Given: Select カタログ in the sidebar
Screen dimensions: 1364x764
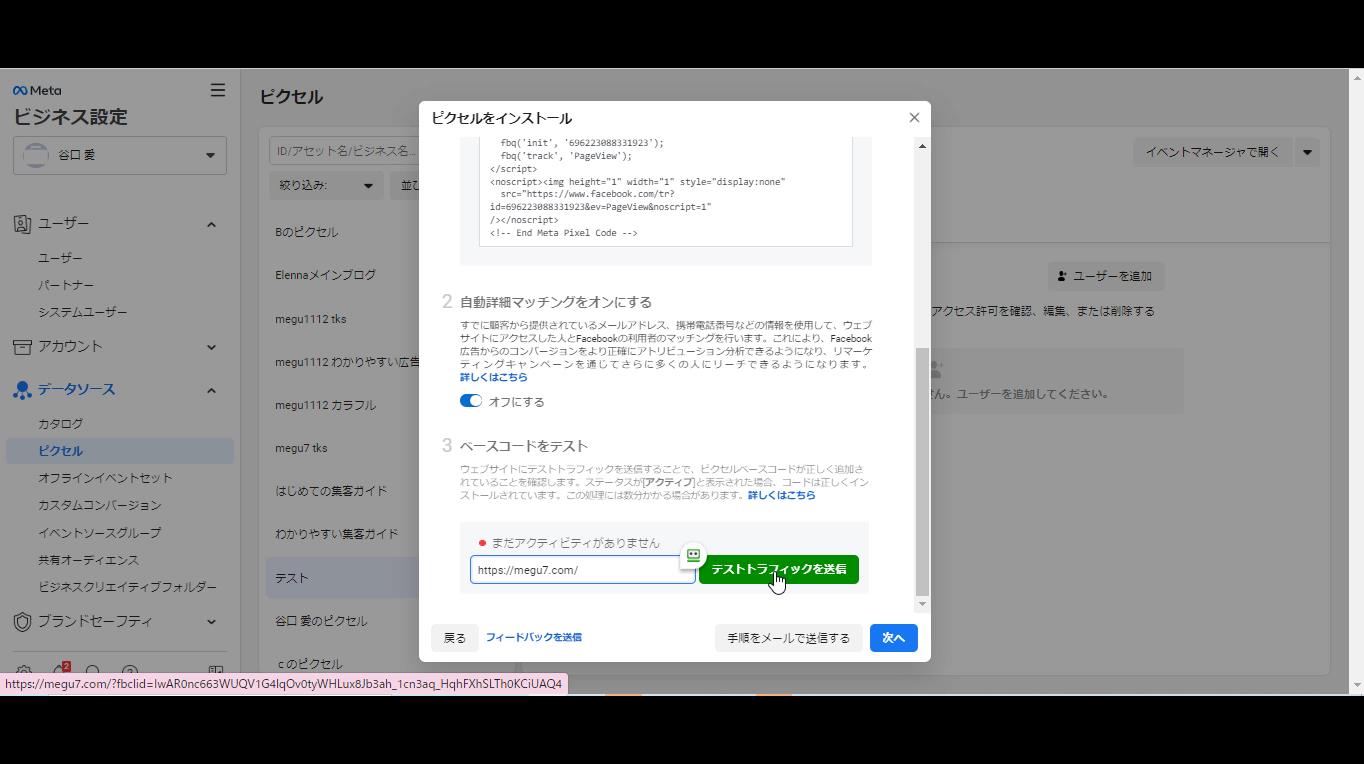Looking at the screenshot, I should (x=61, y=424).
